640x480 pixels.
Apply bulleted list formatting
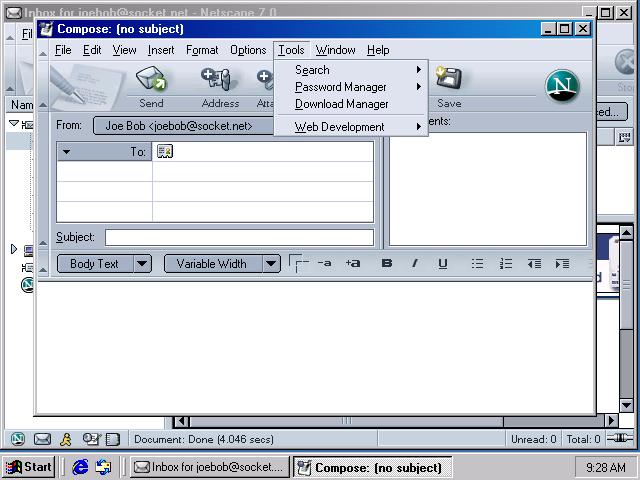click(477, 264)
